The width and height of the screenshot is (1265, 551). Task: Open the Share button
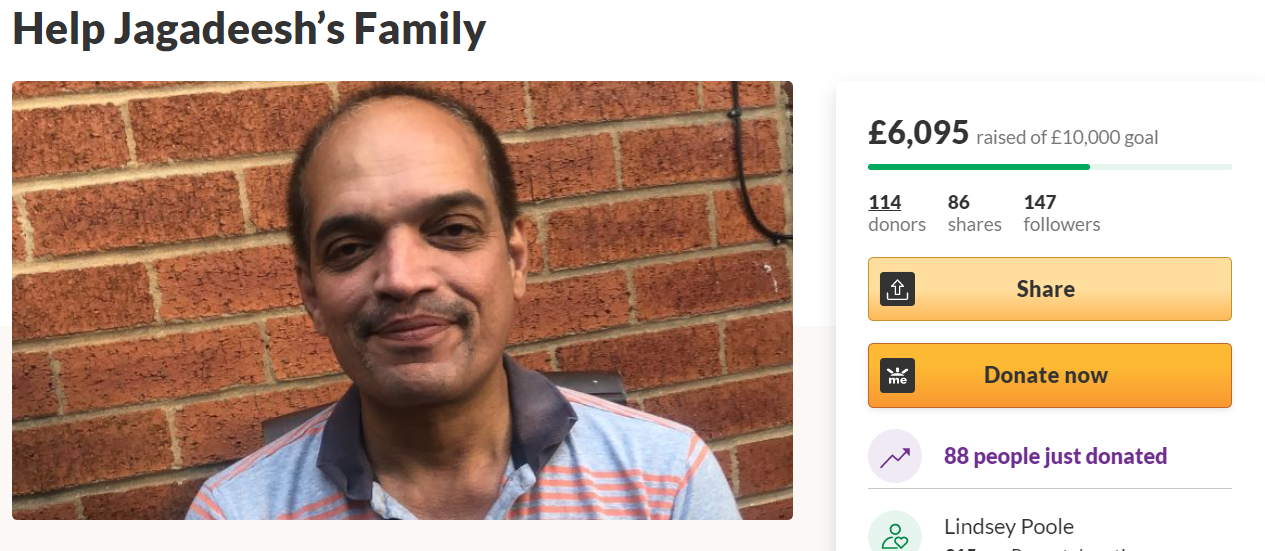1049,289
